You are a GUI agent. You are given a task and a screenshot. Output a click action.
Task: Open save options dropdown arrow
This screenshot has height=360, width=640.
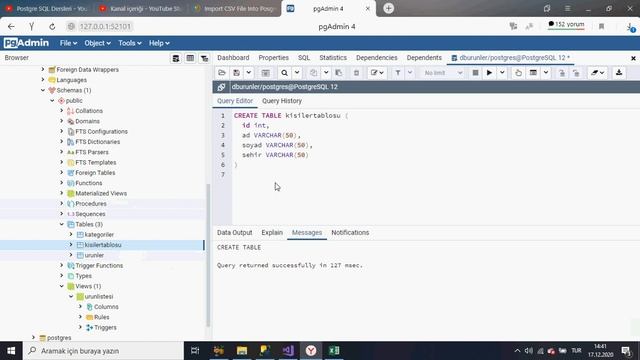click(x=248, y=73)
